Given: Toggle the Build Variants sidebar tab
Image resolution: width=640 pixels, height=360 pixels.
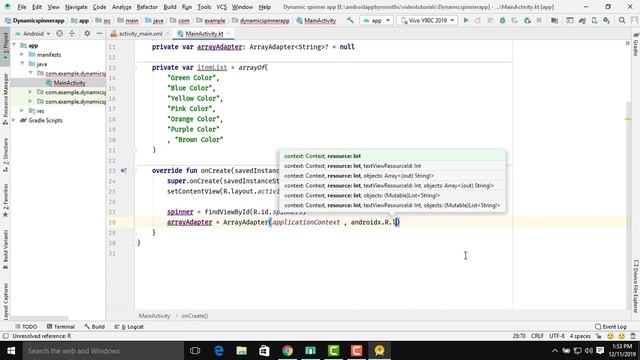Looking at the screenshot, I should pos(5,249).
